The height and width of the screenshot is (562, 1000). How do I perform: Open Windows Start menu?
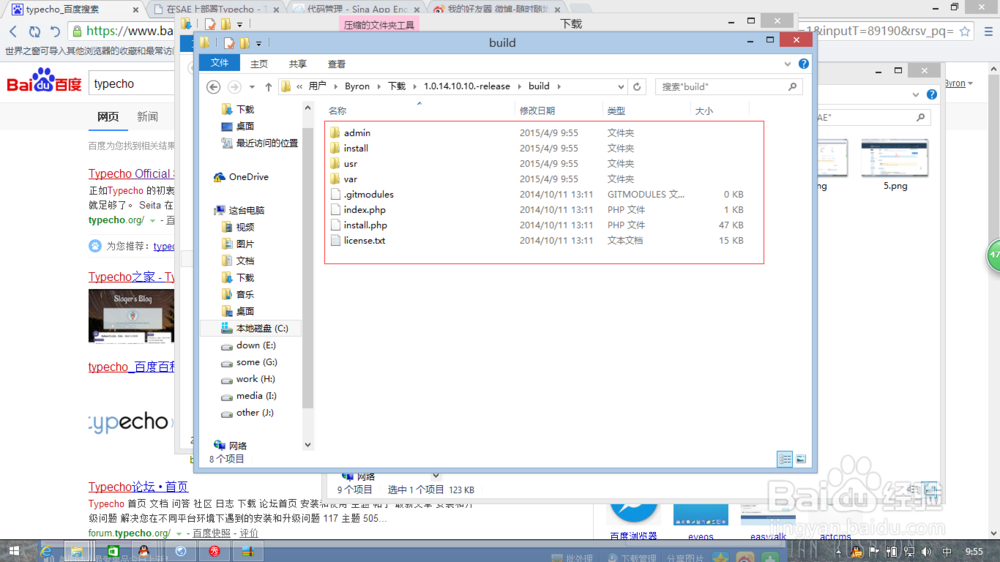[13, 551]
